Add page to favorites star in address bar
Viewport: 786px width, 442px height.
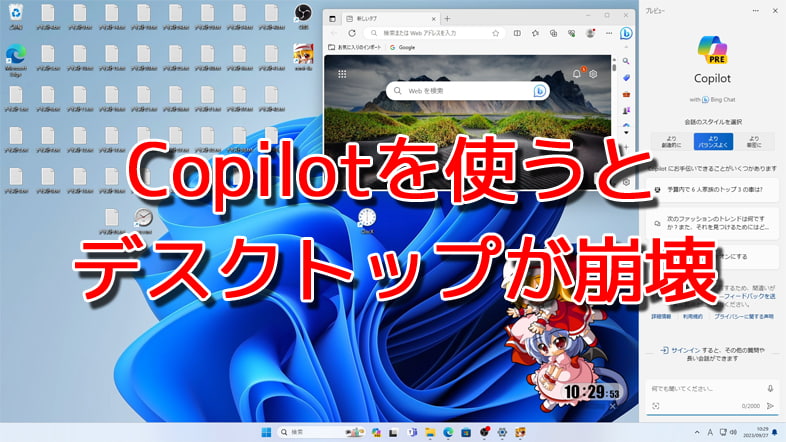click(x=495, y=33)
